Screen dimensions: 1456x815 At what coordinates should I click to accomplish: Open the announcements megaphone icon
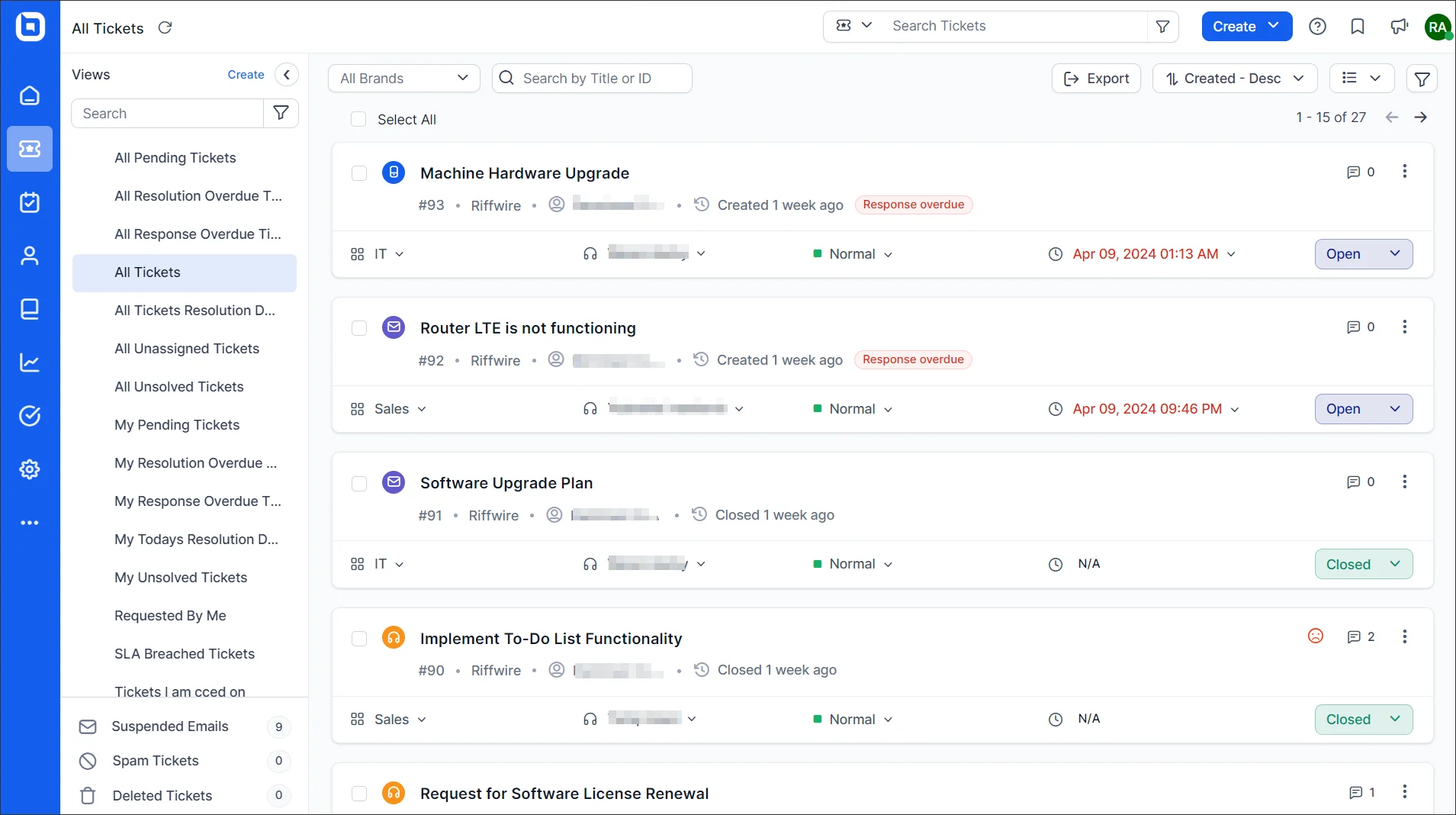(x=1399, y=26)
